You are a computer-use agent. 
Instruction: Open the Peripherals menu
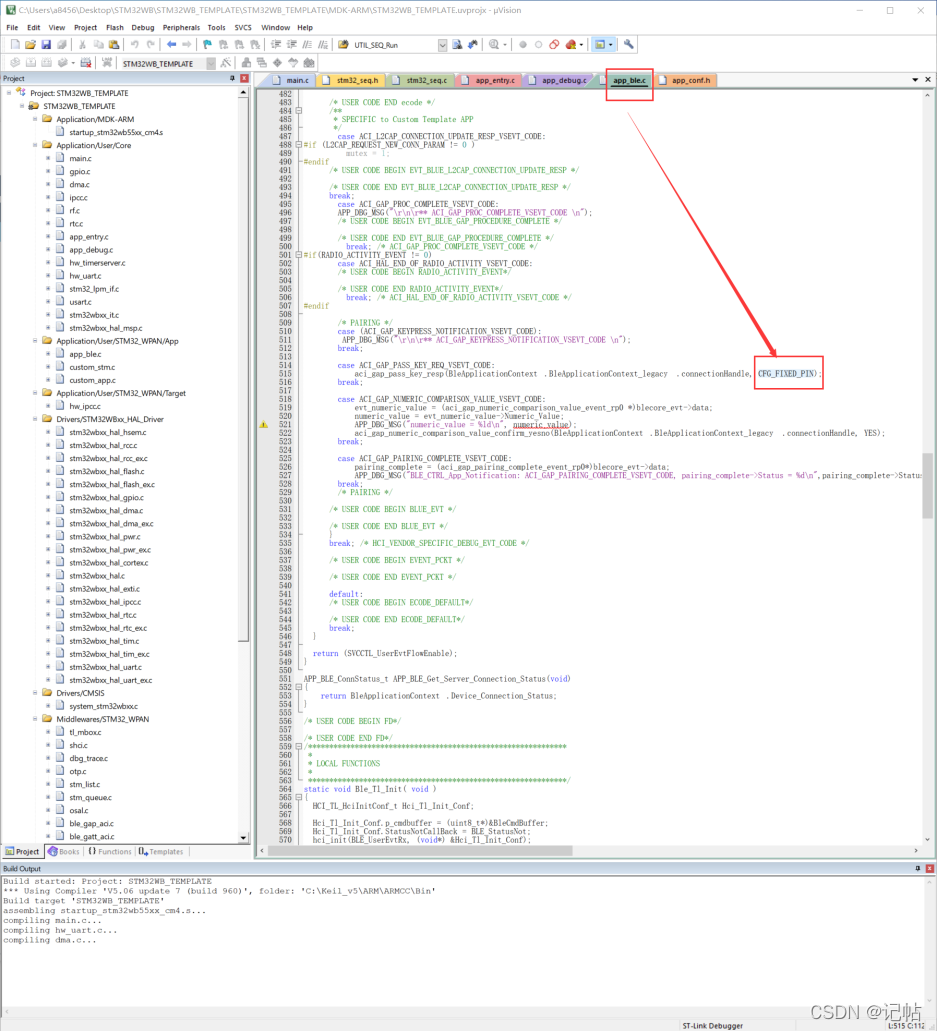tap(181, 28)
